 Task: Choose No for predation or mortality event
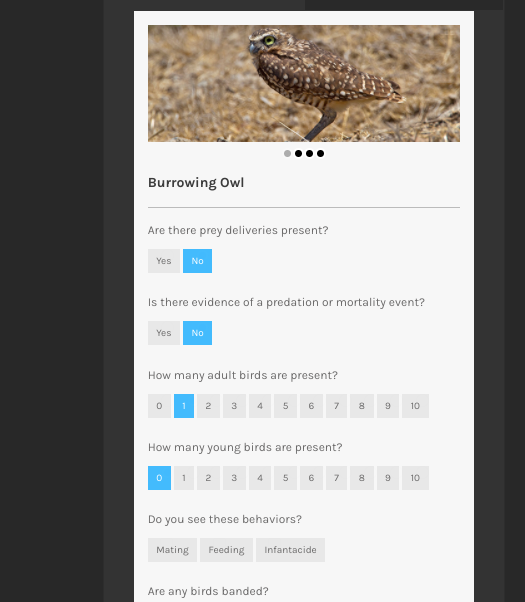tap(197, 333)
